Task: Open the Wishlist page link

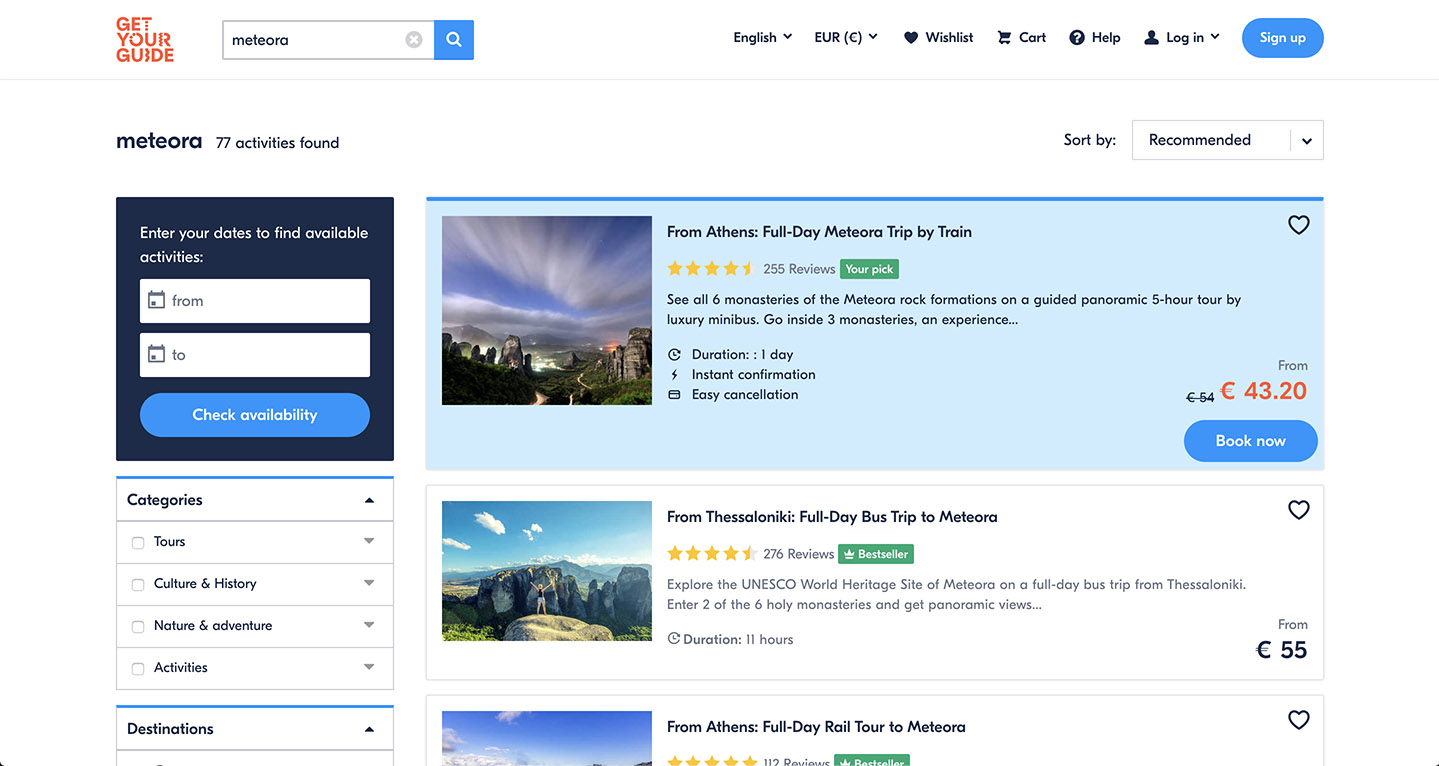Action: pos(949,38)
